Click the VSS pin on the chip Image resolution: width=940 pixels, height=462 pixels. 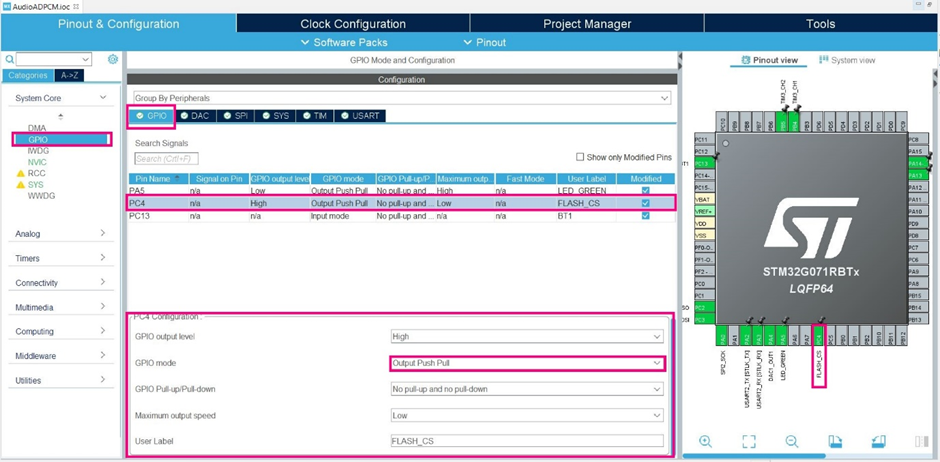point(704,235)
